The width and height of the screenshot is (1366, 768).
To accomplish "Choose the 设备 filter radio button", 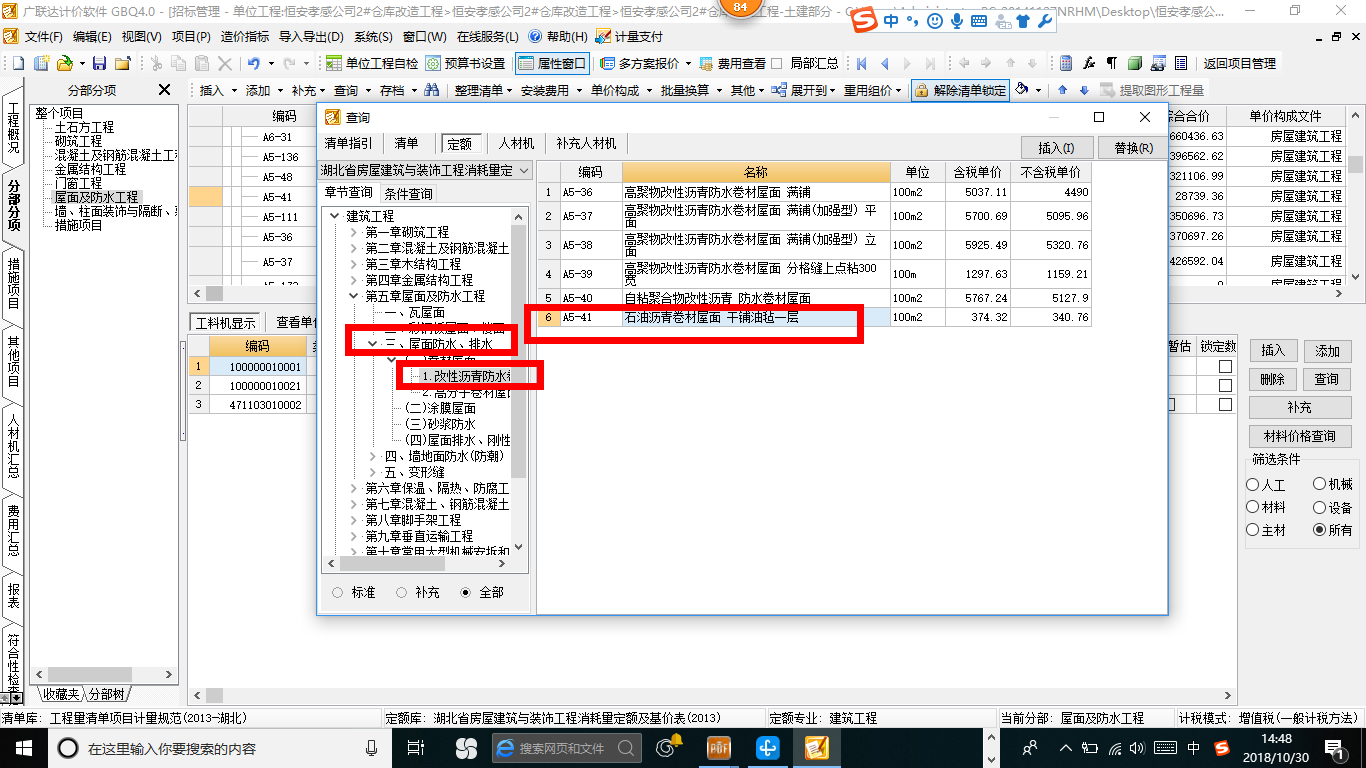I will click(1320, 507).
